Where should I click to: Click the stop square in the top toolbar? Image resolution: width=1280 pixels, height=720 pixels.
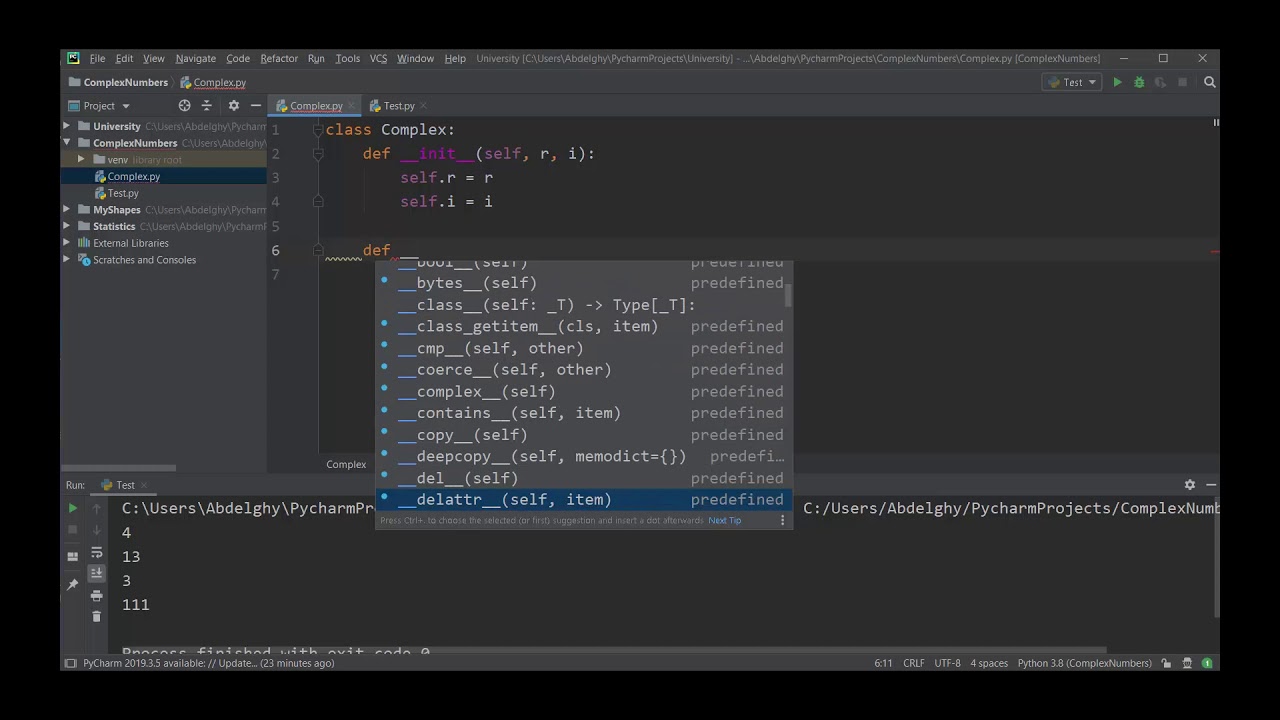1182,82
